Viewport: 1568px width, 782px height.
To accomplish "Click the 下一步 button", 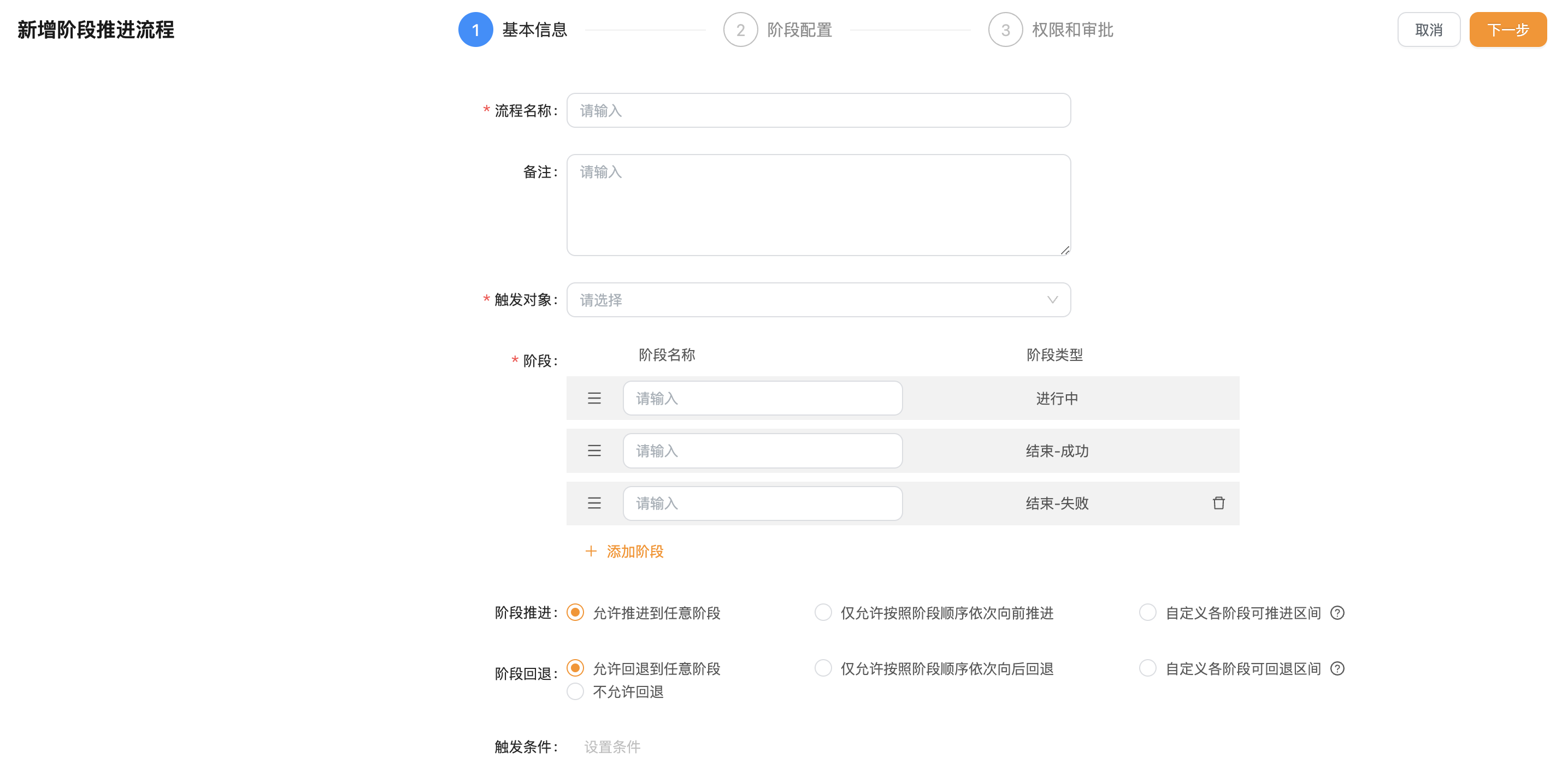I will pyautogui.click(x=1507, y=29).
